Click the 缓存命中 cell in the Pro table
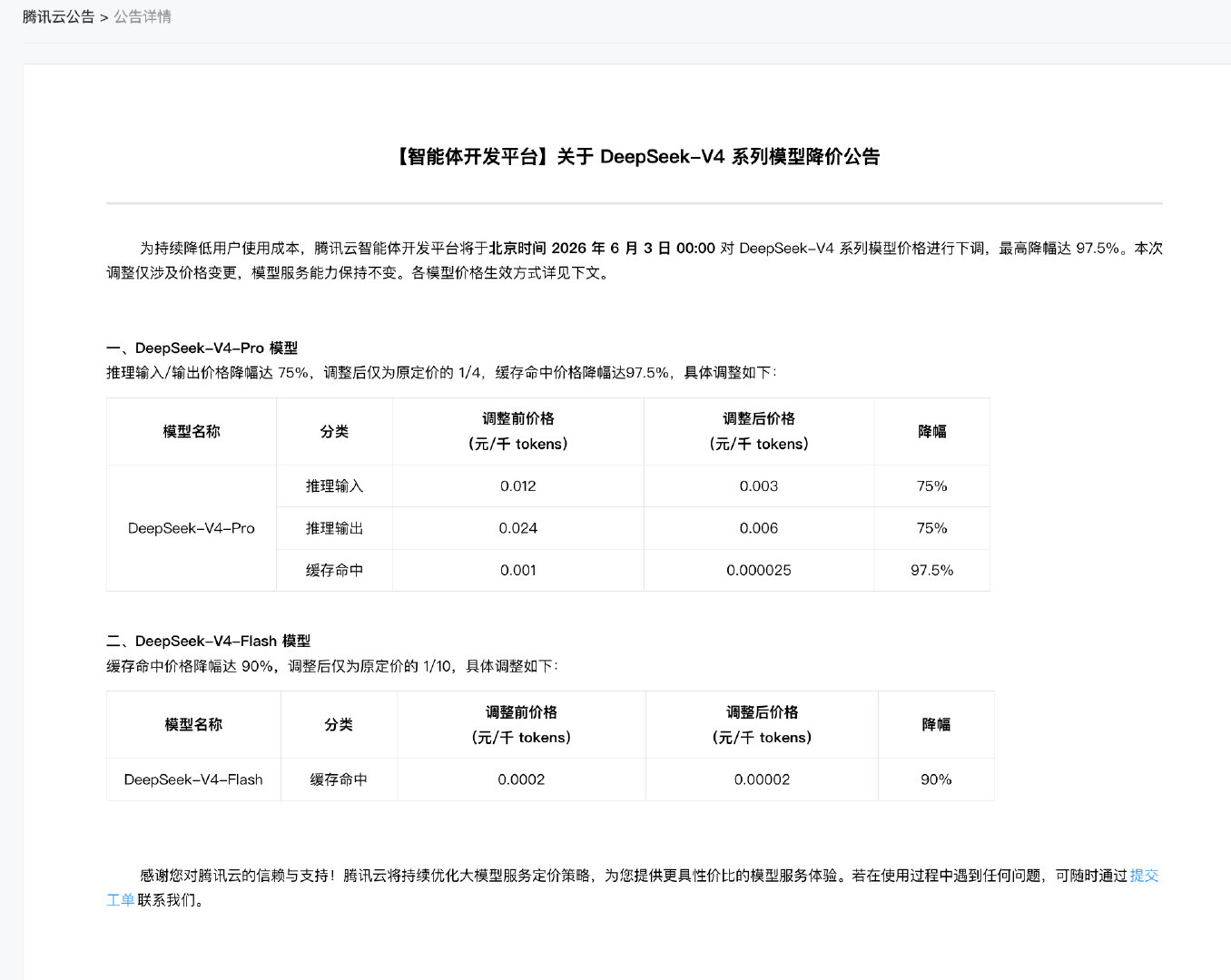1231x980 pixels. pos(334,571)
